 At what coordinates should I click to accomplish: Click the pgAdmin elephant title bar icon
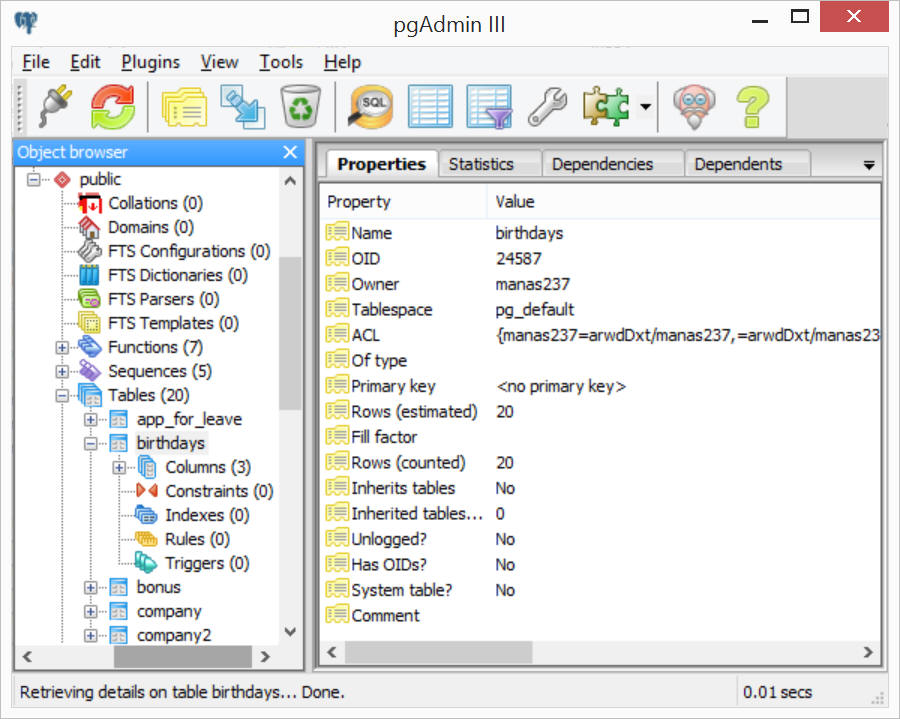26,23
